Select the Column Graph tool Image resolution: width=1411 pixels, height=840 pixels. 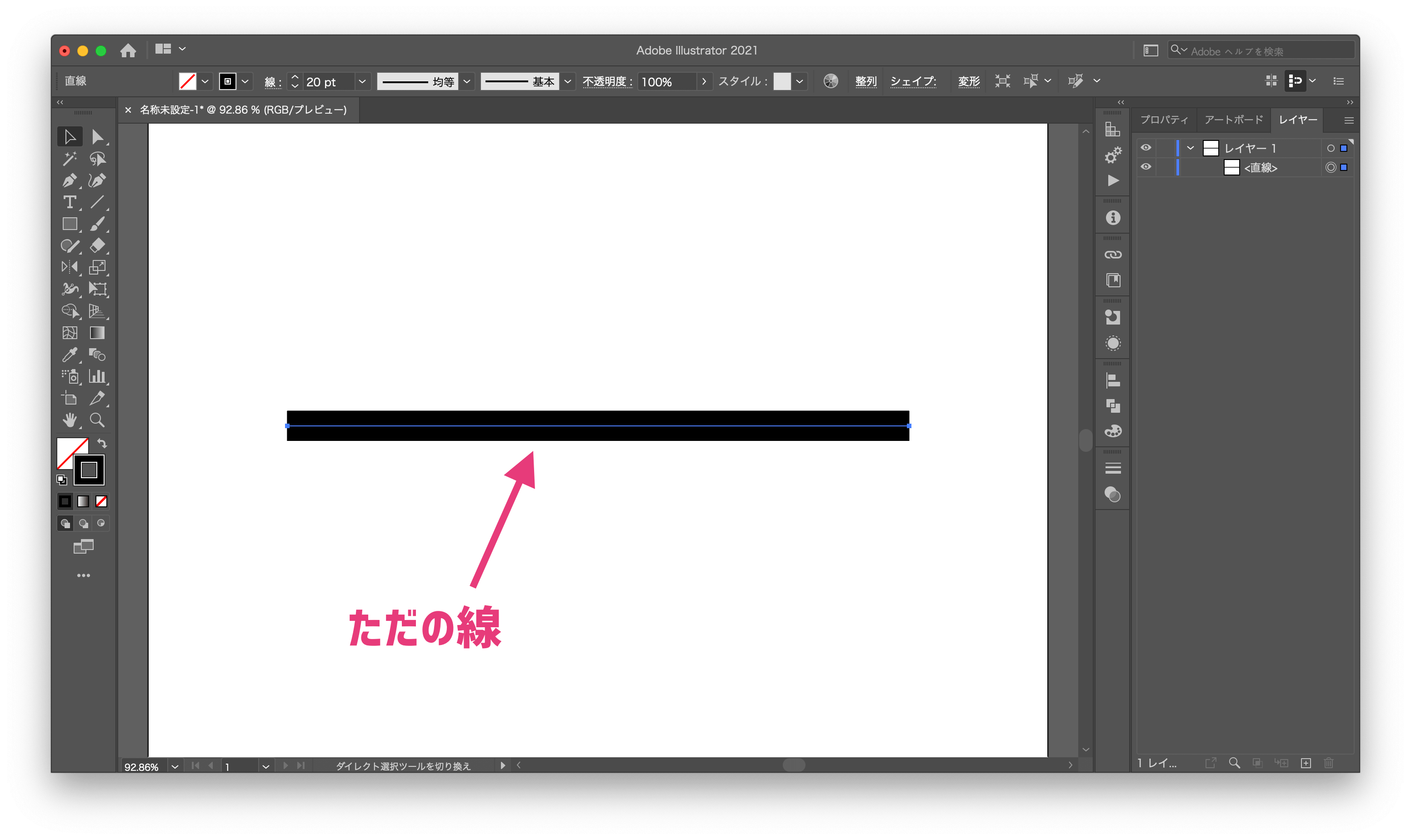(97, 376)
